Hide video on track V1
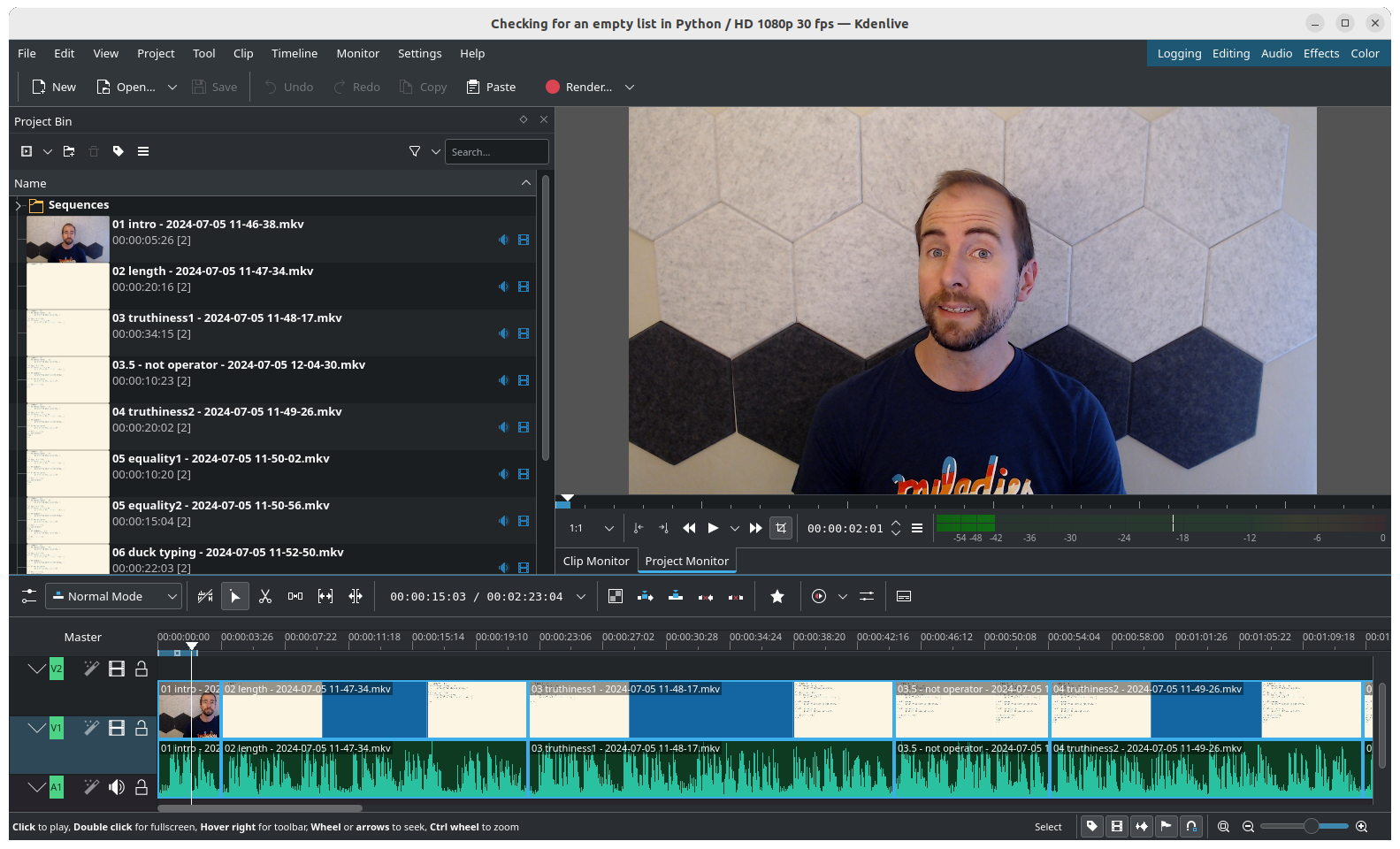The width and height of the screenshot is (1400, 849). [117, 728]
